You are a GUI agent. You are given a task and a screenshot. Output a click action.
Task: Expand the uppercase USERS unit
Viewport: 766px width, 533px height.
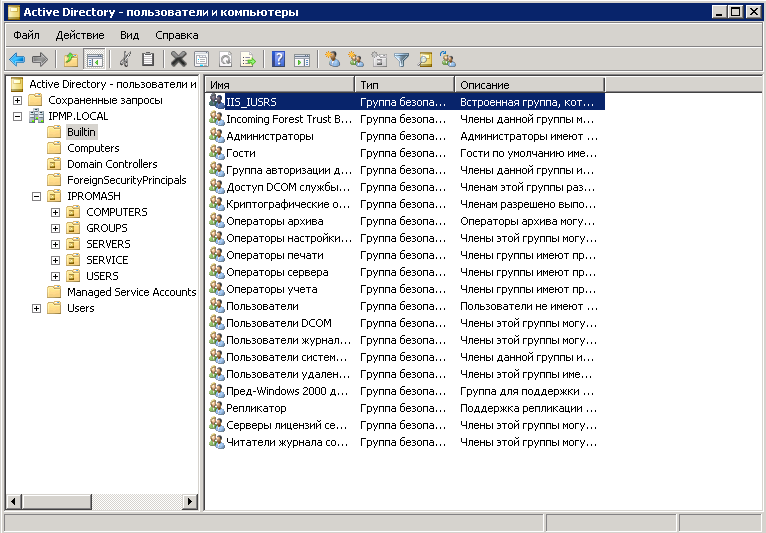click(x=55, y=277)
